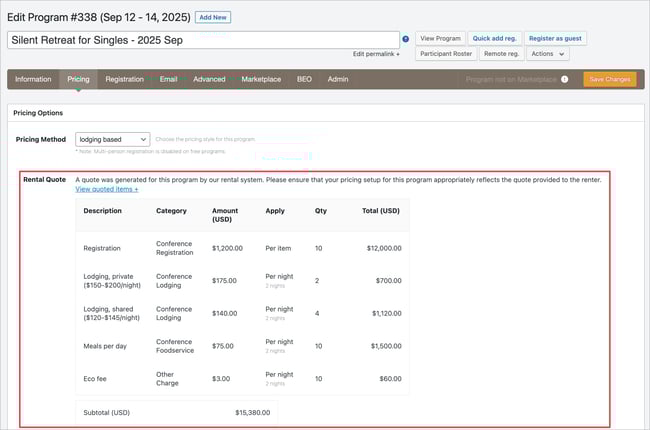This screenshot has height=430, width=650.
Task: Click the marketplace status info icon
Action: 565,79
